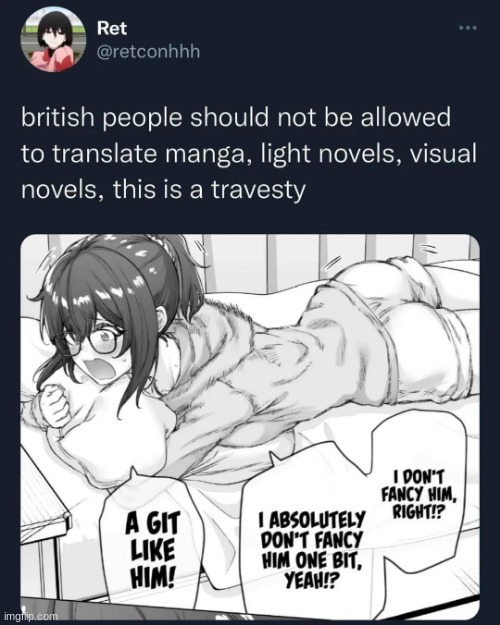Click the phrase 'visual novels' in the tweet
The width and height of the screenshot is (500, 625).
(249, 171)
